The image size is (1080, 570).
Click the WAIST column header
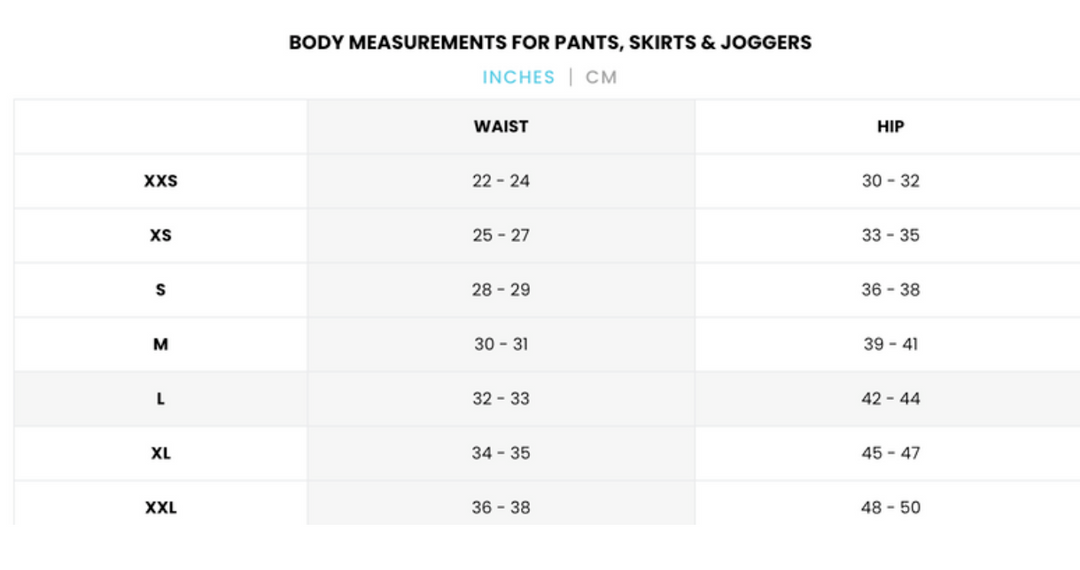tap(501, 127)
